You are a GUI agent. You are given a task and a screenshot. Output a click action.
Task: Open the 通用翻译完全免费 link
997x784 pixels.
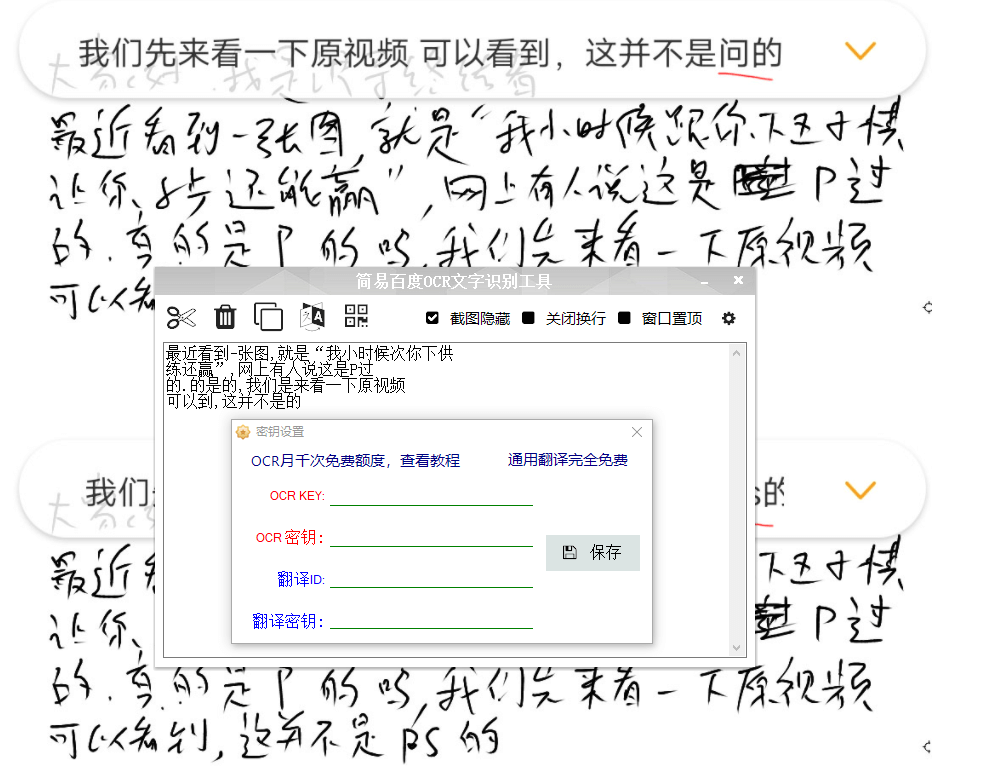coord(567,460)
